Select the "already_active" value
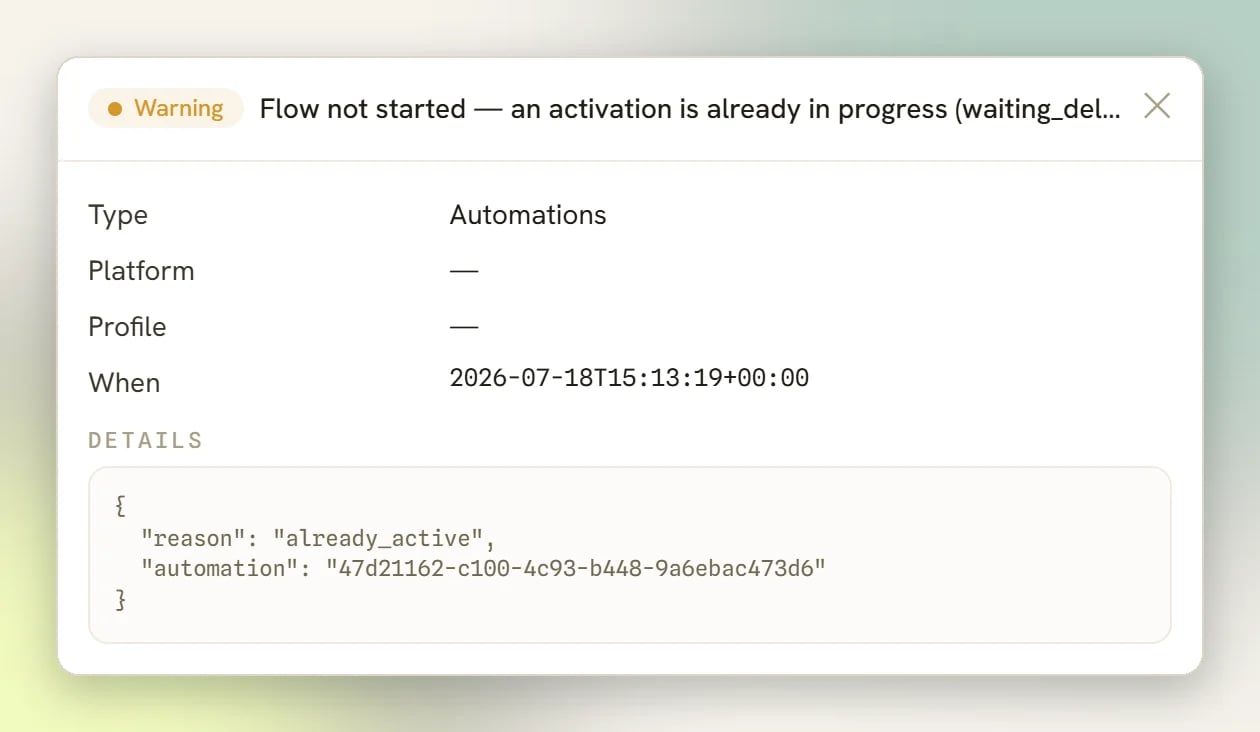Screen dimensions: 1260x732 (x=378, y=539)
